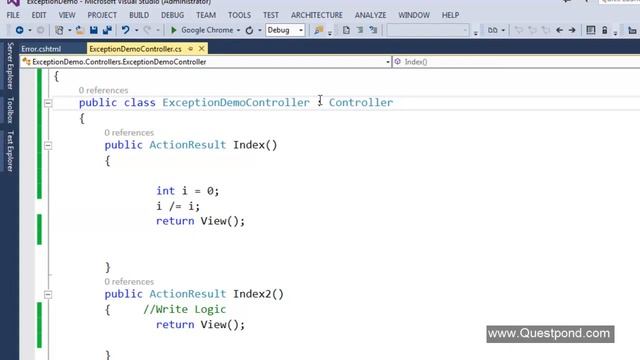Open the Toolbox side panel

coord(10,110)
